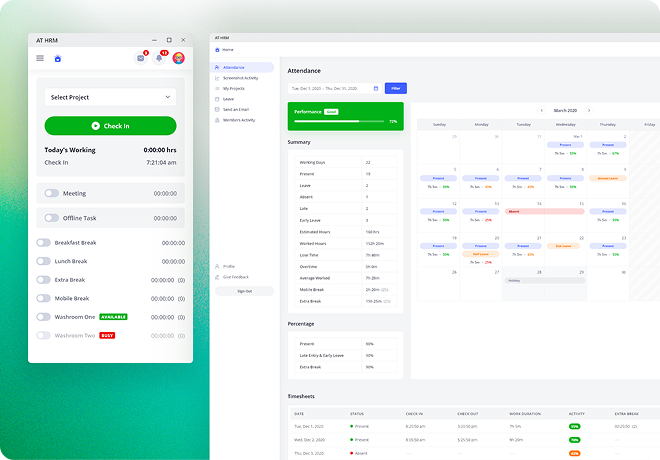
Task: Open the user avatar profile picture
Action: coord(178,58)
